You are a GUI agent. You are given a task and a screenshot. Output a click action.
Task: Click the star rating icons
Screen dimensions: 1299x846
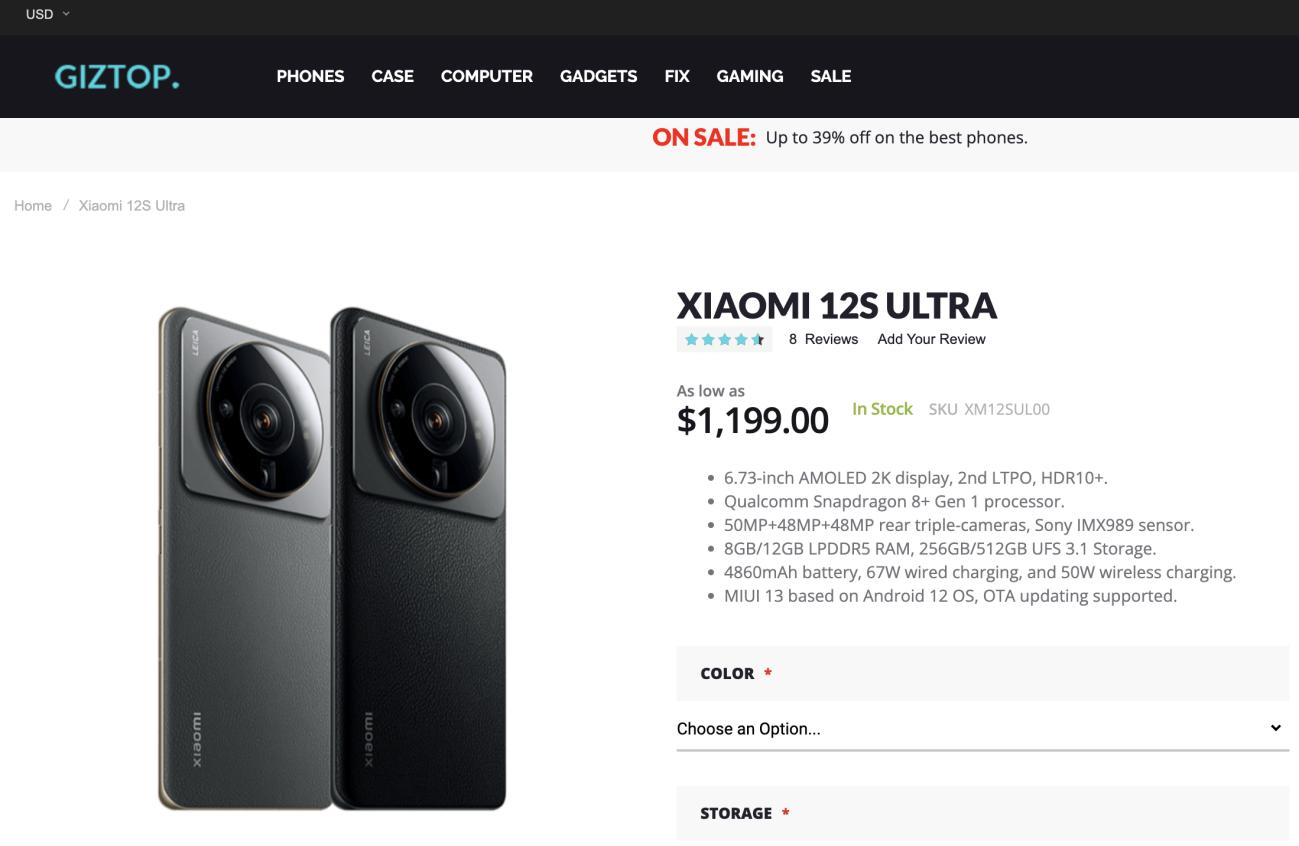point(724,340)
